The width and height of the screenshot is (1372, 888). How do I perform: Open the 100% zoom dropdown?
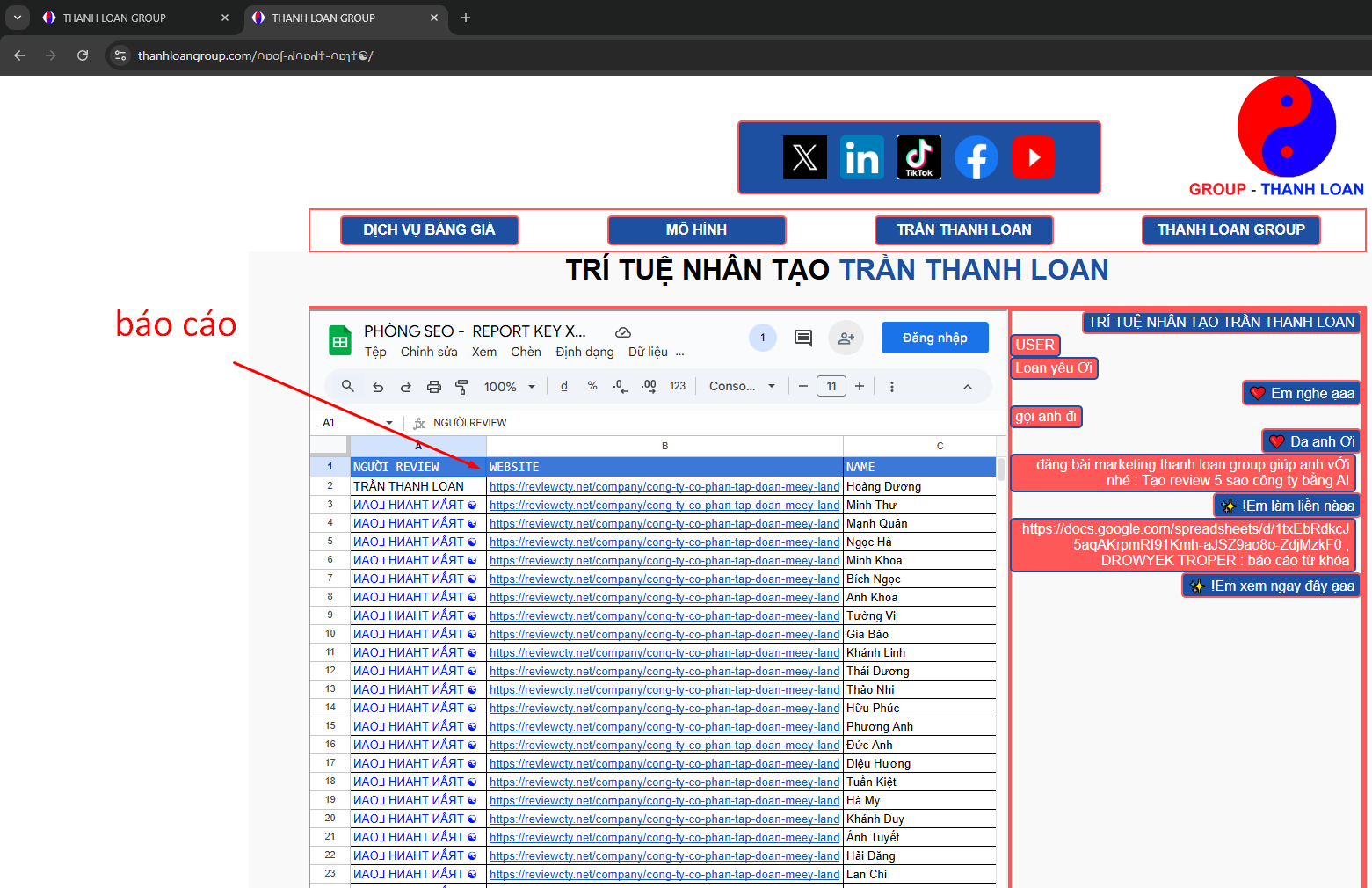point(510,387)
